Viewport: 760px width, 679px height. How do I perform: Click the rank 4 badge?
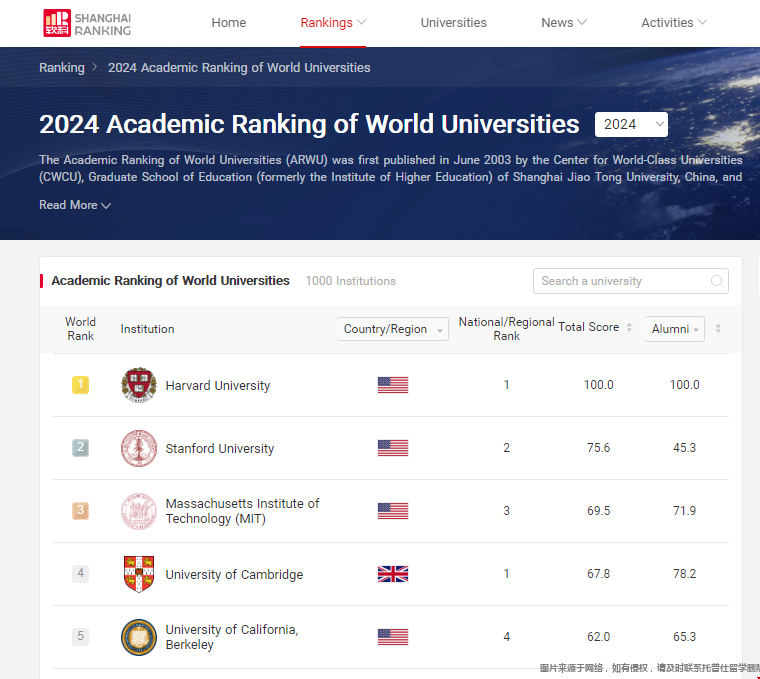(80, 573)
